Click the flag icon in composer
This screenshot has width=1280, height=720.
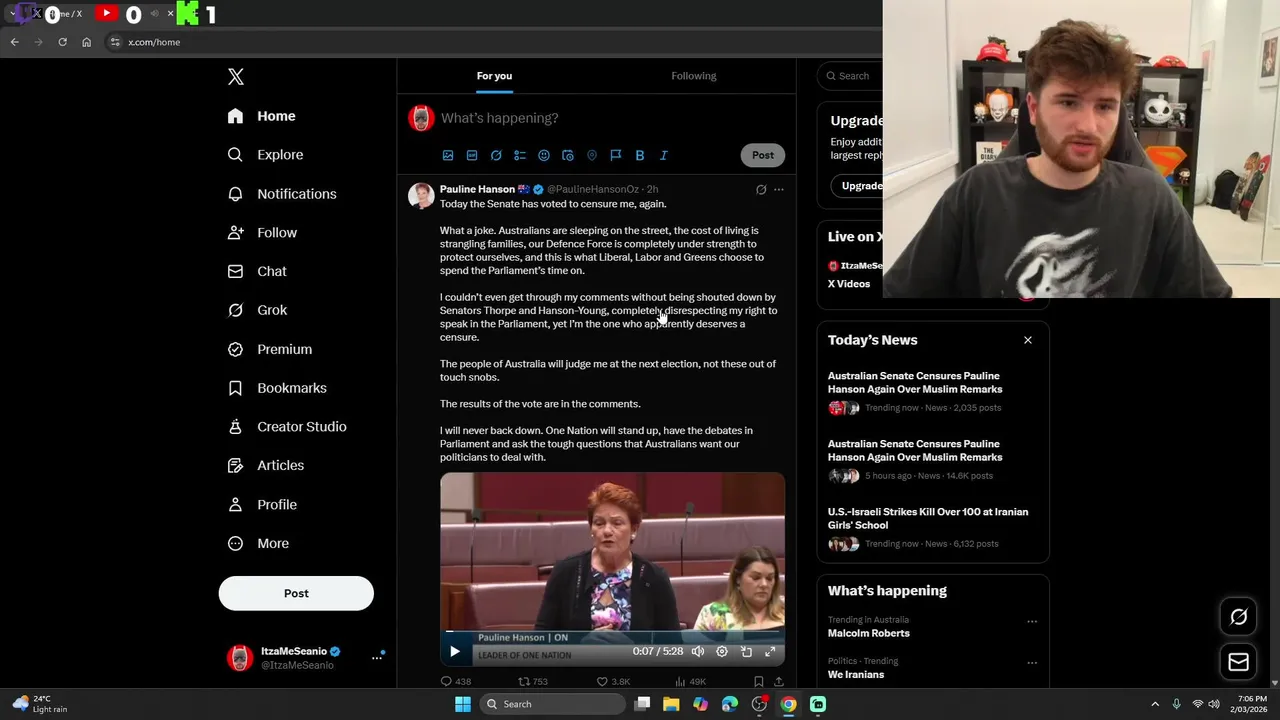(x=616, y=156)
